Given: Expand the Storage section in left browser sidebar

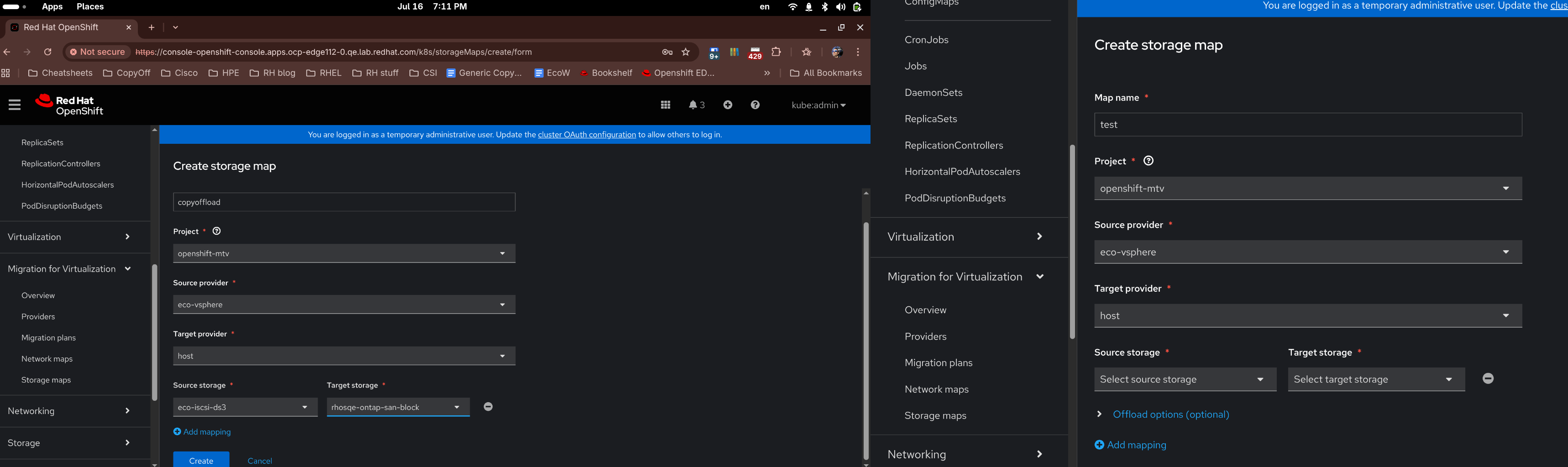Looking at the screenshot, I should 75,443.
